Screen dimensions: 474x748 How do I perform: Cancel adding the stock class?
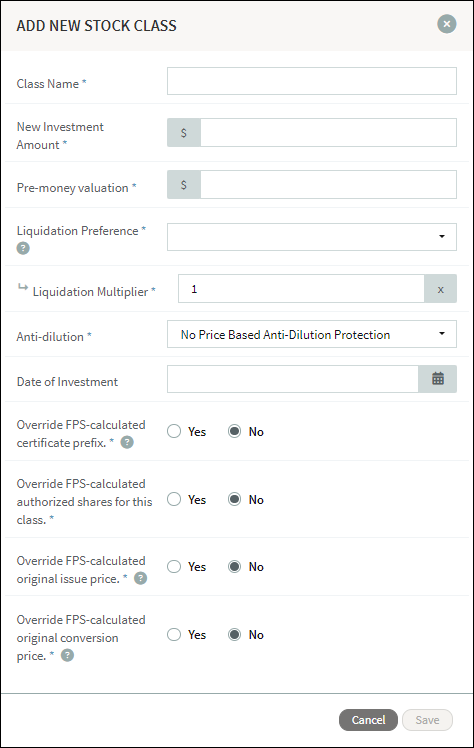(368, 720)
